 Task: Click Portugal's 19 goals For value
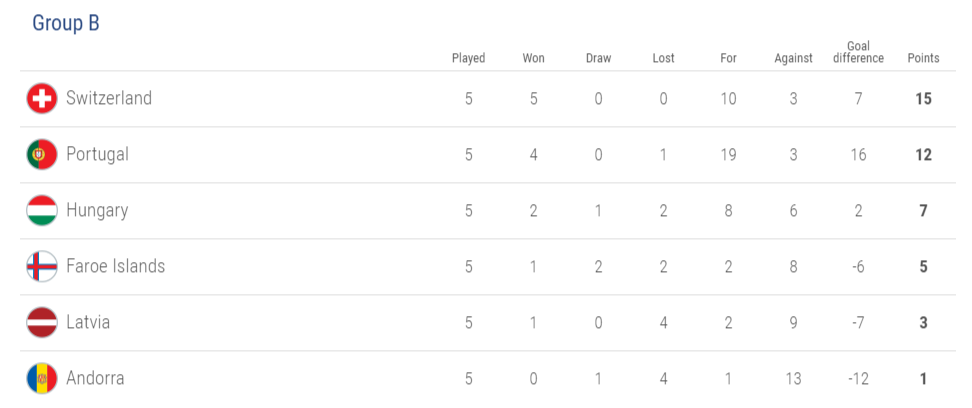tap(728, 154)
